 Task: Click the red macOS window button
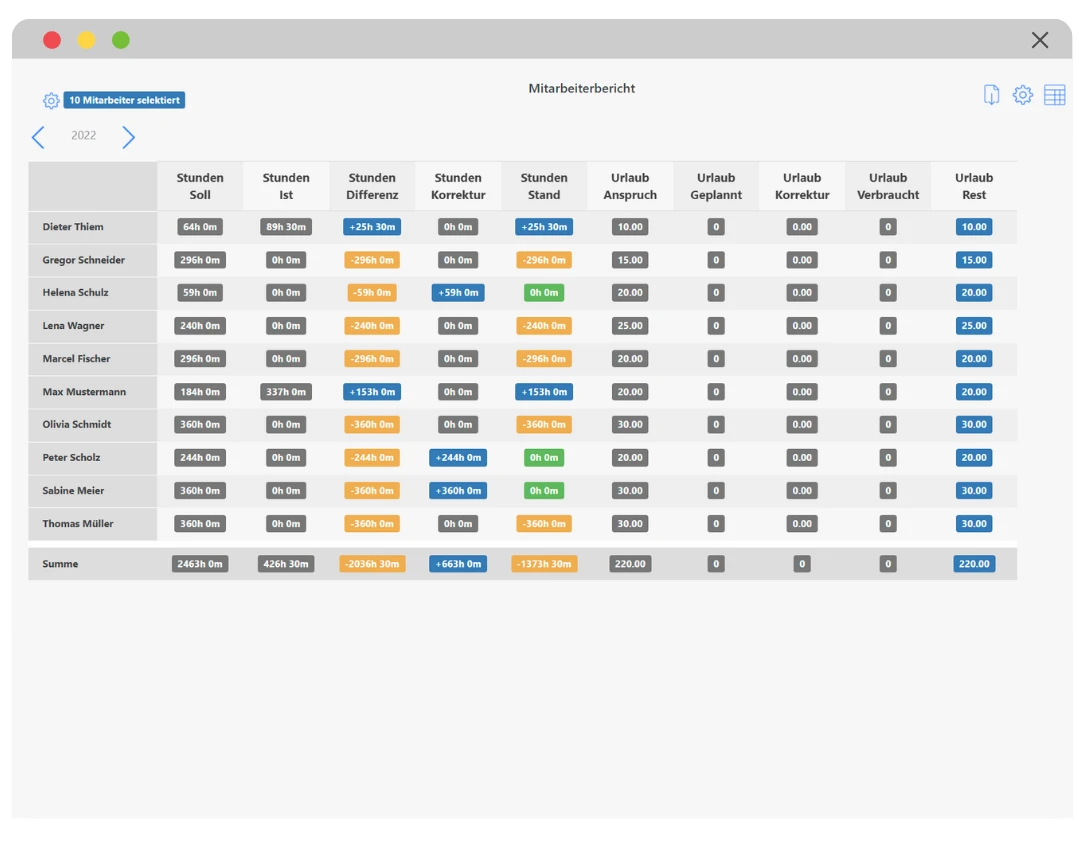(x=52, y=40)
